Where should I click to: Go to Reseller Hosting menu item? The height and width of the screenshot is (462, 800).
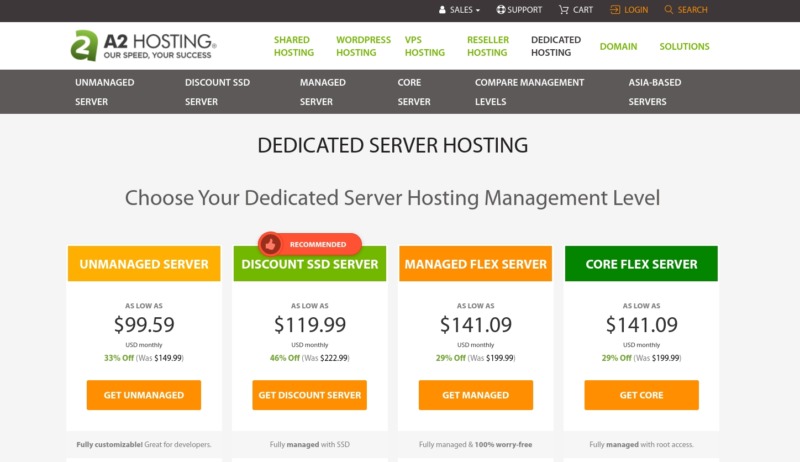pos(488,46)
